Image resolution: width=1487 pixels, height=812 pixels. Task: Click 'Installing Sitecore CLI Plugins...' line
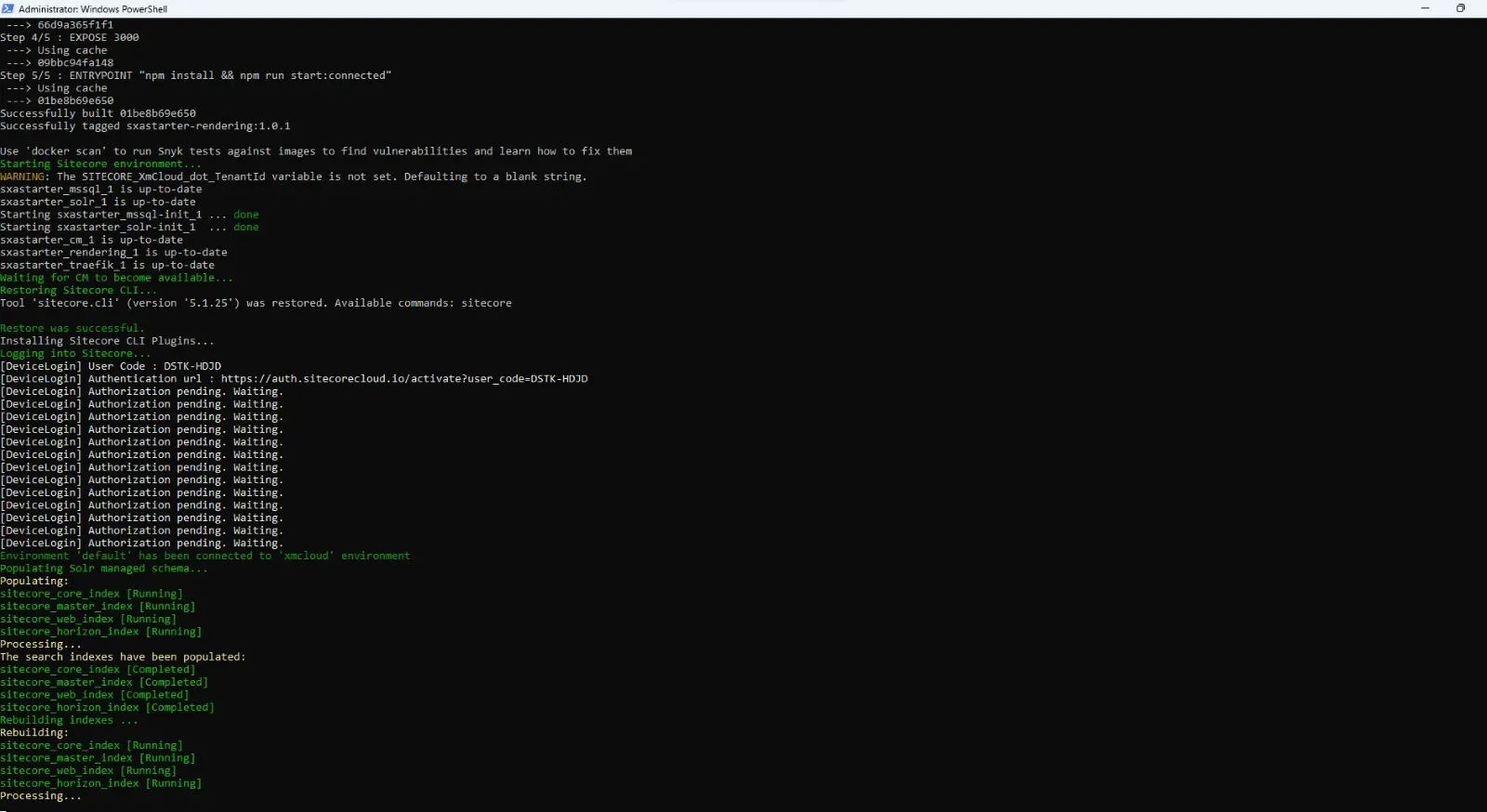click(x=107, y=341)
